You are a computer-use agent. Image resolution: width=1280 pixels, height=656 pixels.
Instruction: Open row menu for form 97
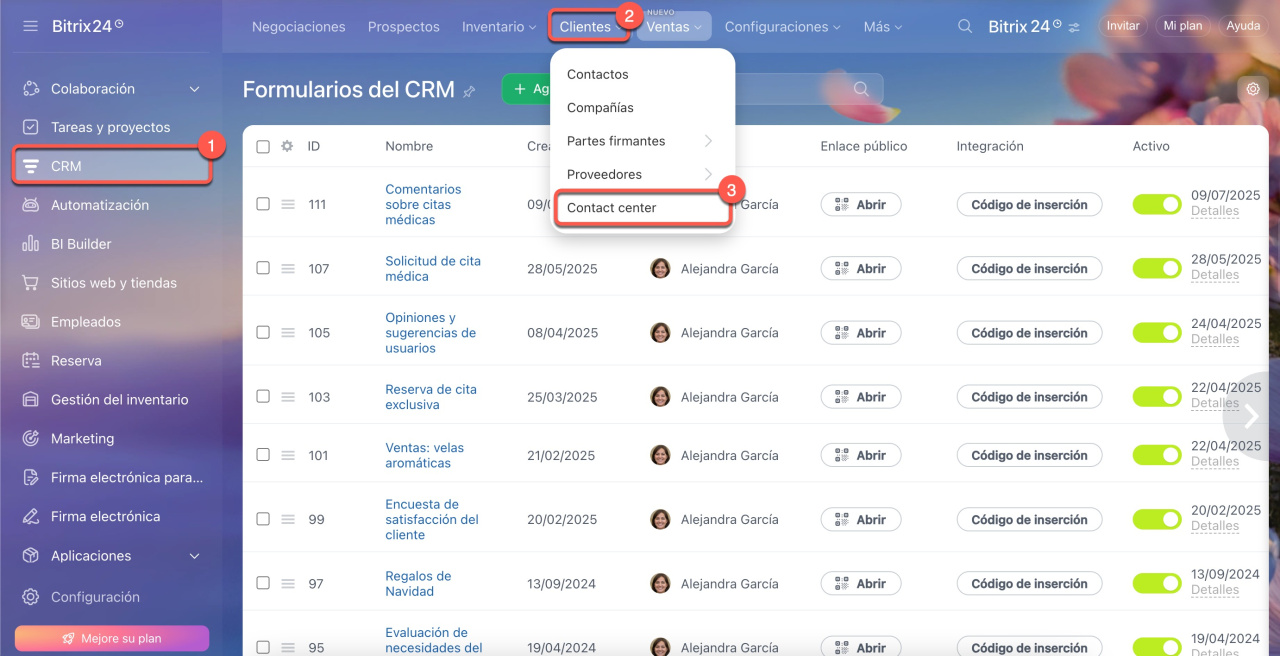[x=287, y=583]
